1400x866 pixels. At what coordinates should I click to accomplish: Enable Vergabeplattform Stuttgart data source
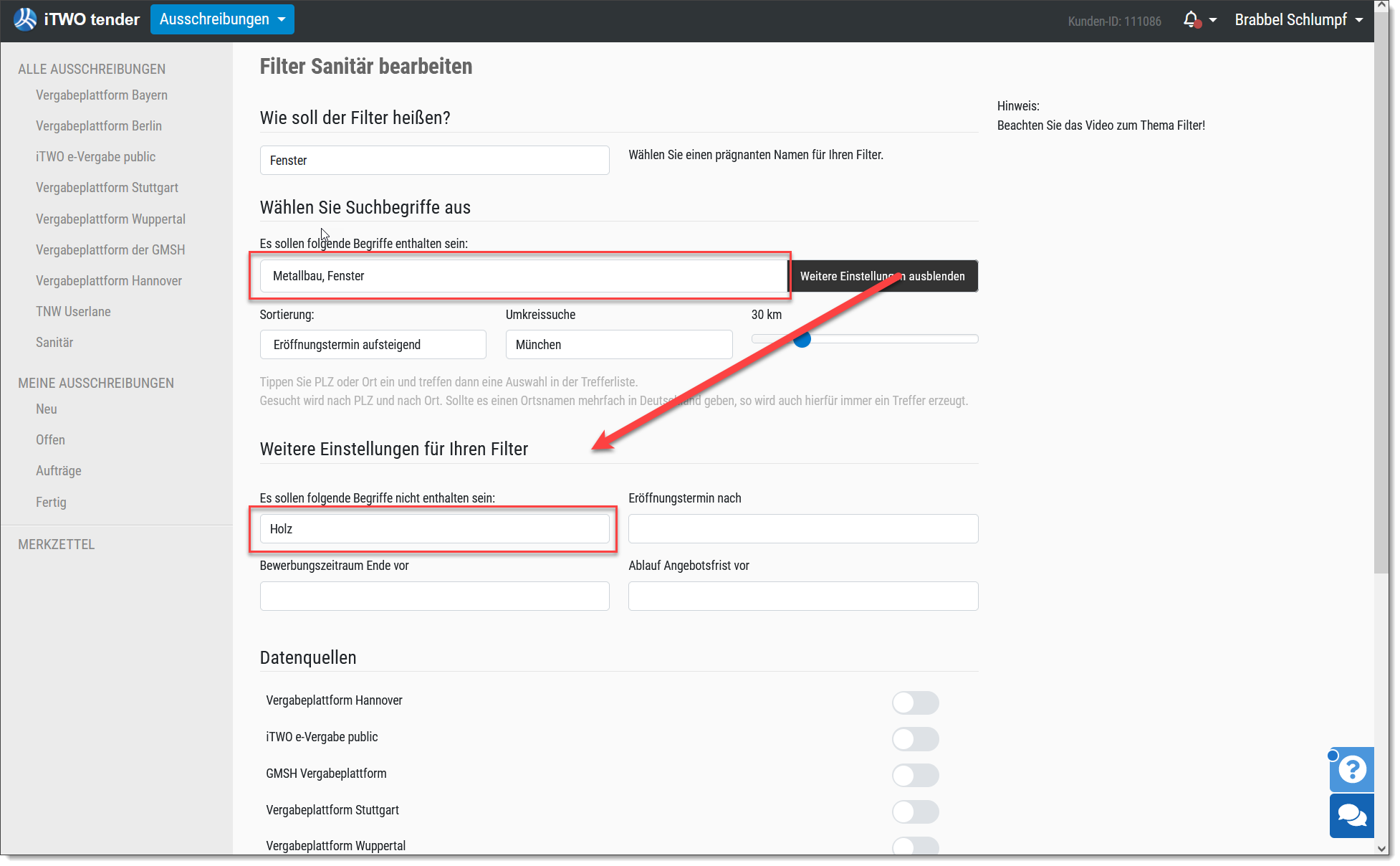[915, 812]
